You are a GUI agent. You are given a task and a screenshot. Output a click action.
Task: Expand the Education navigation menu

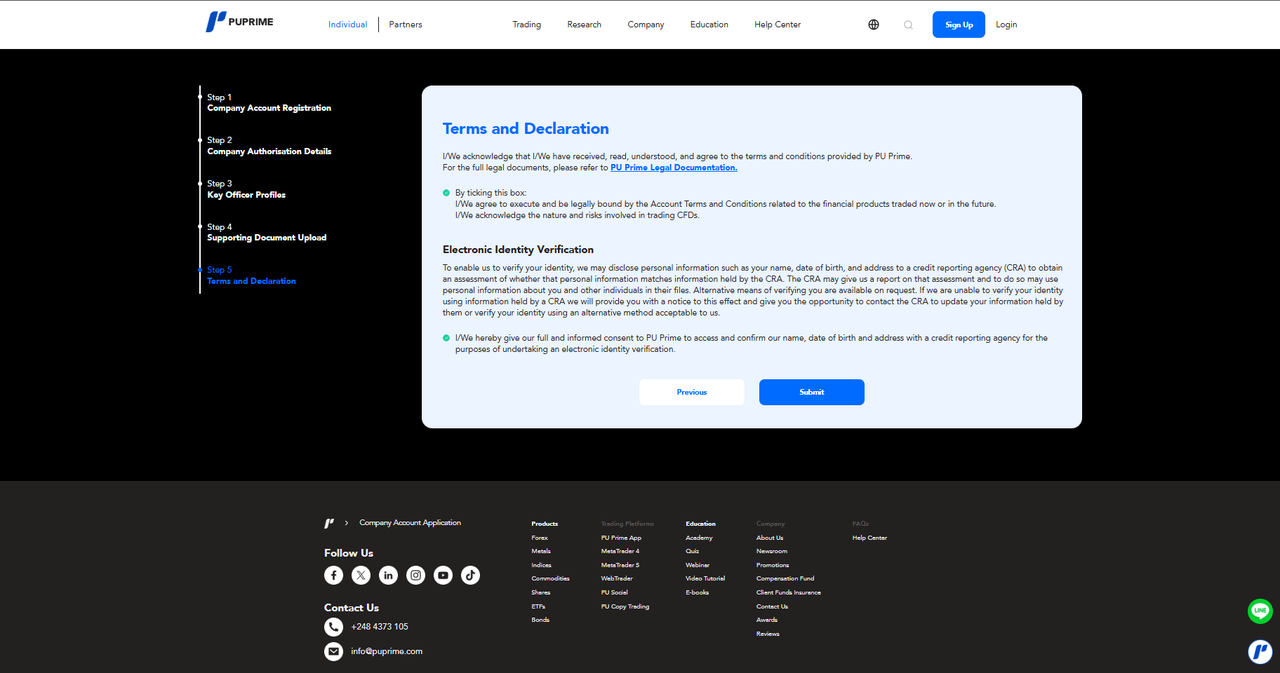pyautogui.click(x=709, y=25)
